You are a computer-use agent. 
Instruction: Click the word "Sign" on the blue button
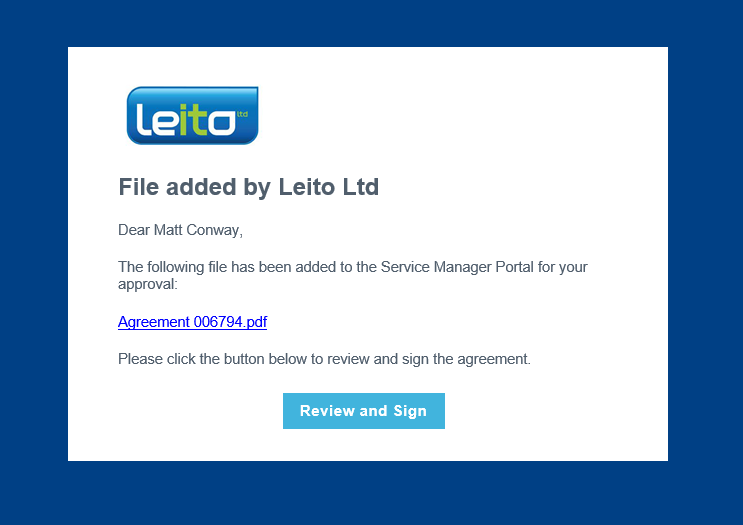coord(410,411)
